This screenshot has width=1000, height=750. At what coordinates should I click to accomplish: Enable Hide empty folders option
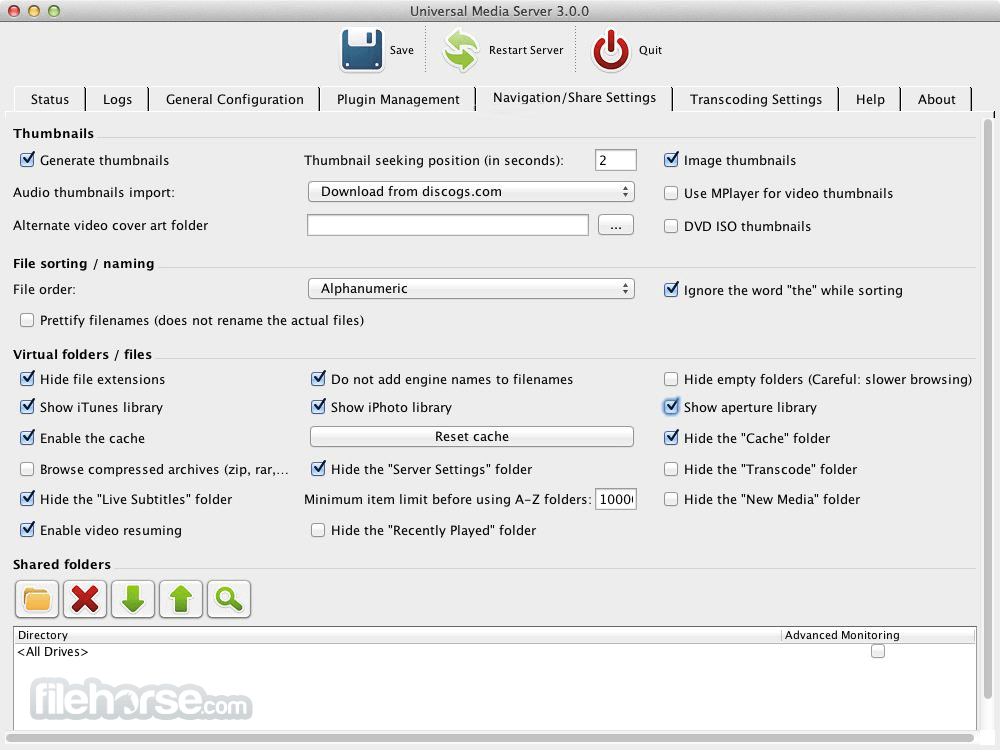[671, 379]
